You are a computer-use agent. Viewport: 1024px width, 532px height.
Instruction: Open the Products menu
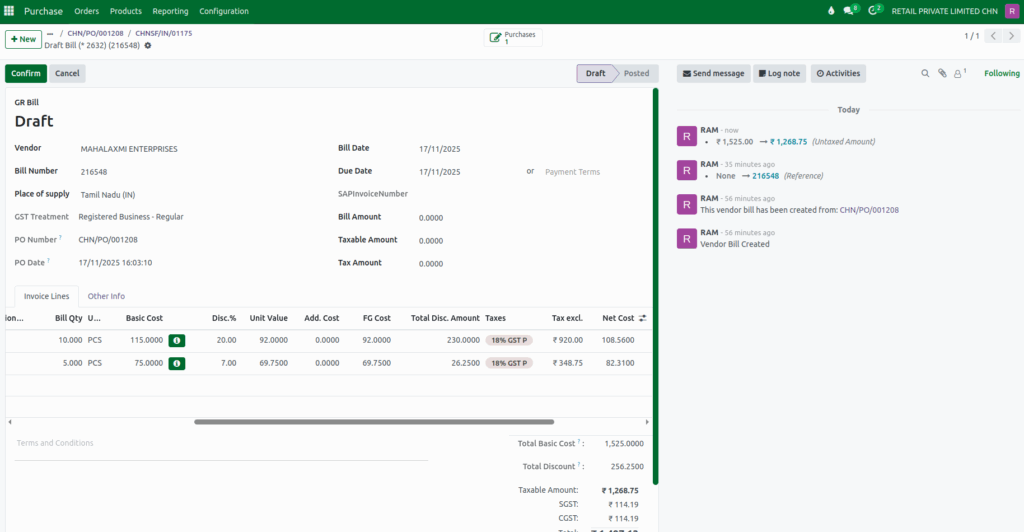point(125,11)
